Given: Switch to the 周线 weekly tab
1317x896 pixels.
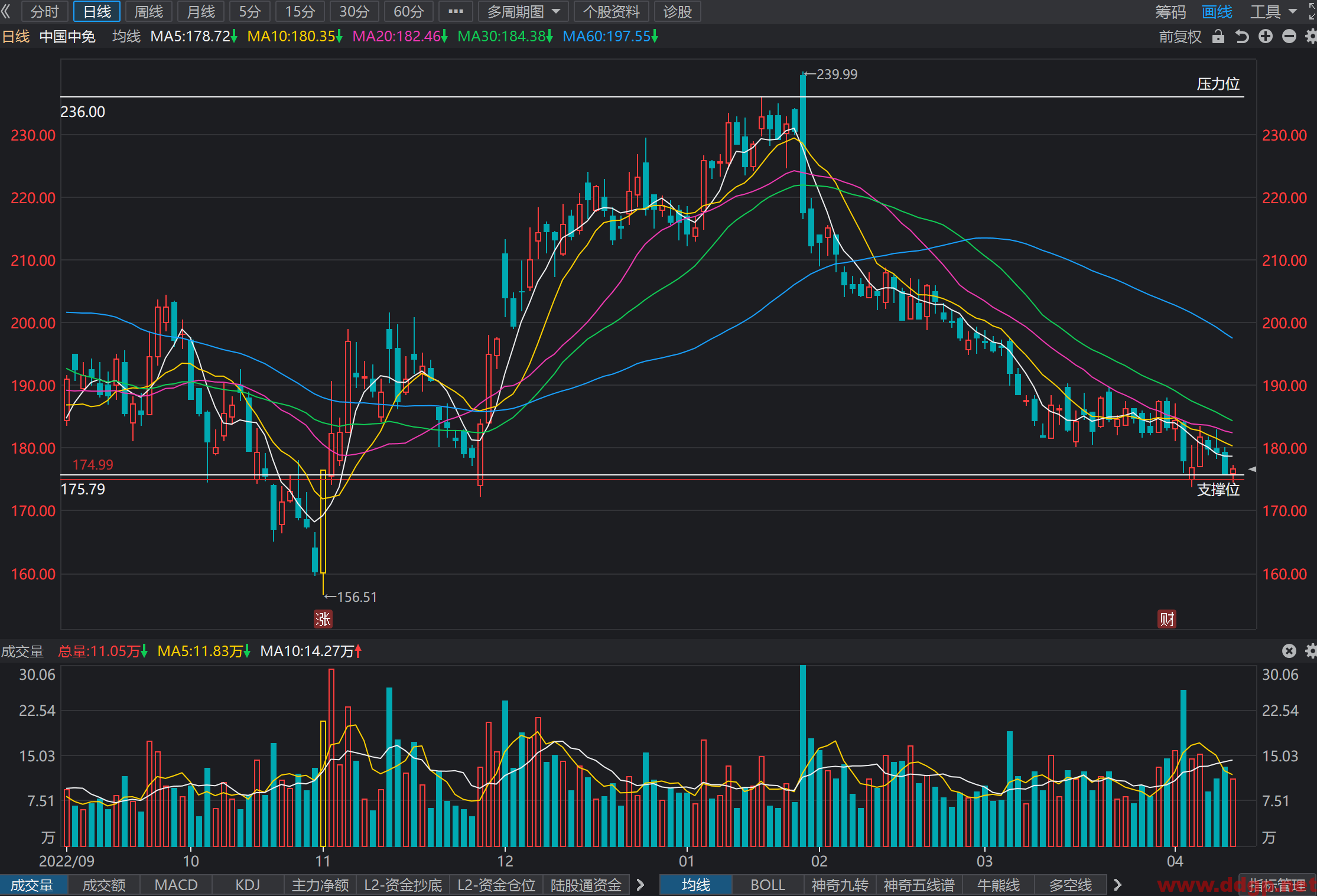Looking at the screenshot, I should tap(149, 11).
